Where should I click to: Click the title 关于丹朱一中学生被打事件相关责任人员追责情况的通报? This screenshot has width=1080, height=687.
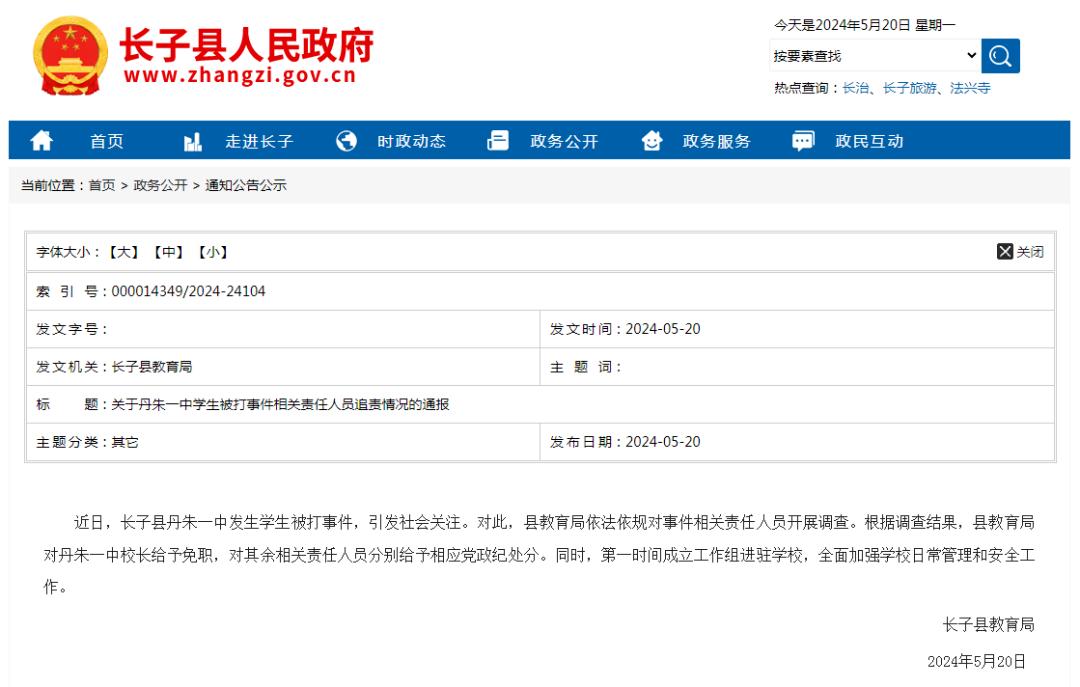[280, 404]
